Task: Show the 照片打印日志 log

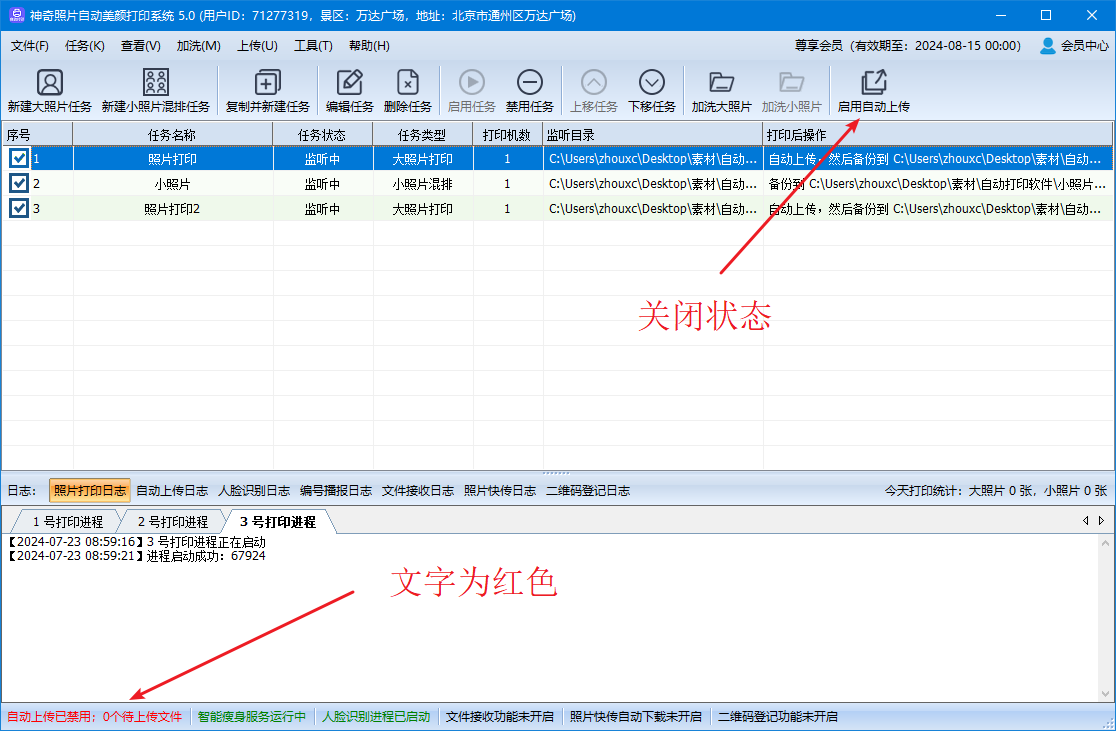Action: [x=90, y=490]
